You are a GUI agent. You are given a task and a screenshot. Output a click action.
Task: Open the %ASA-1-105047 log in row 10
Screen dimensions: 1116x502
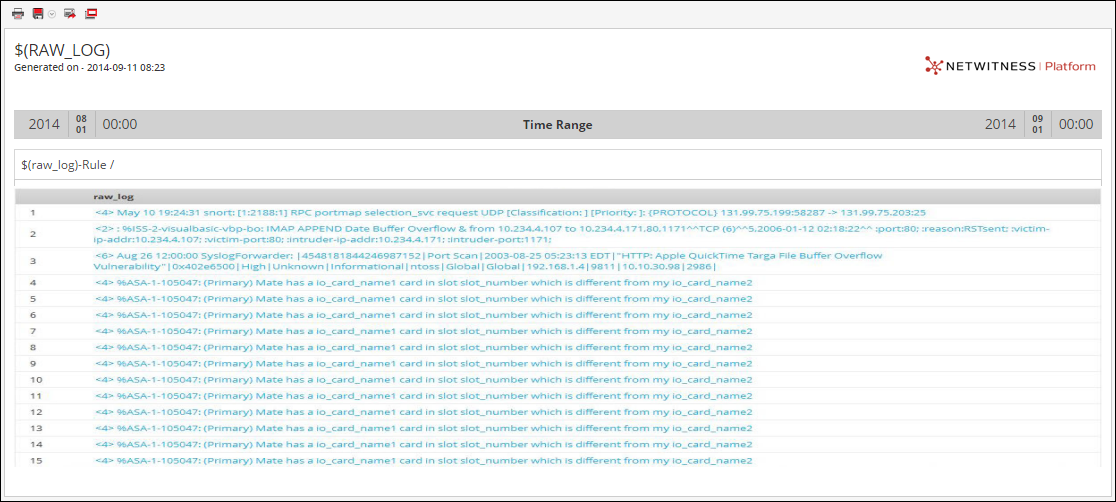coord(423,380)
